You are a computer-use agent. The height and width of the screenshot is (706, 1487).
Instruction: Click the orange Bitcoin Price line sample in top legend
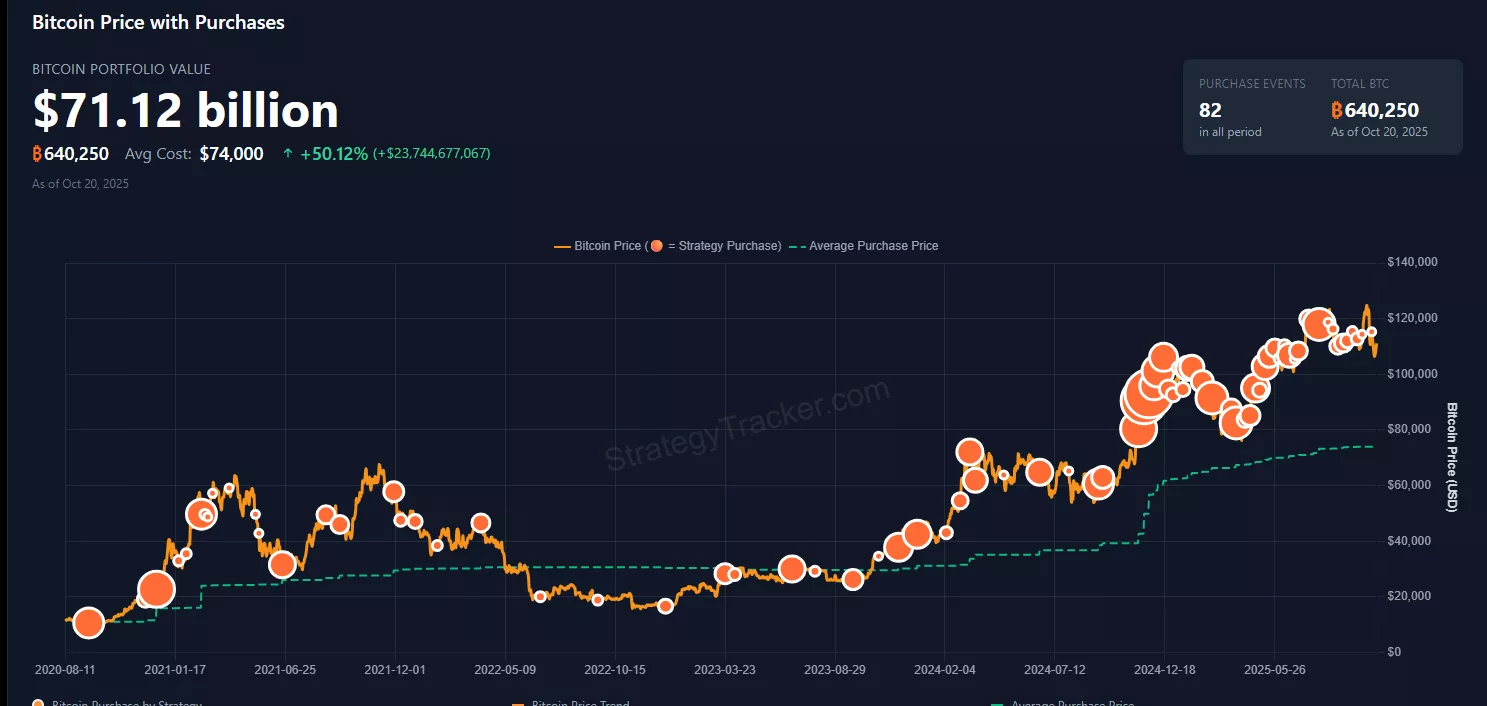click(x=560, y=245)
